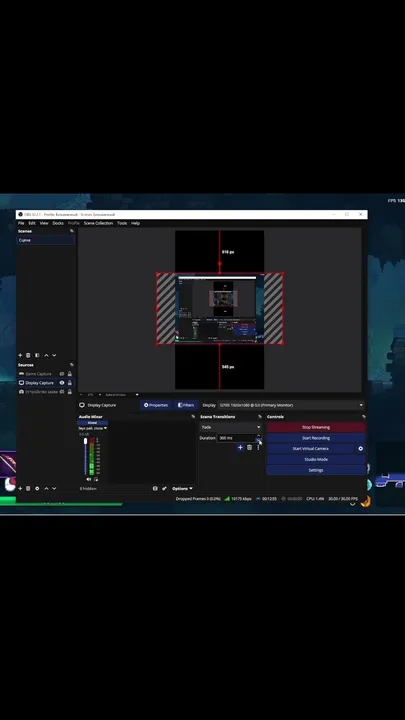Open Virtual Camera configuration gear

pyautogui.click(x=360, y=449)
